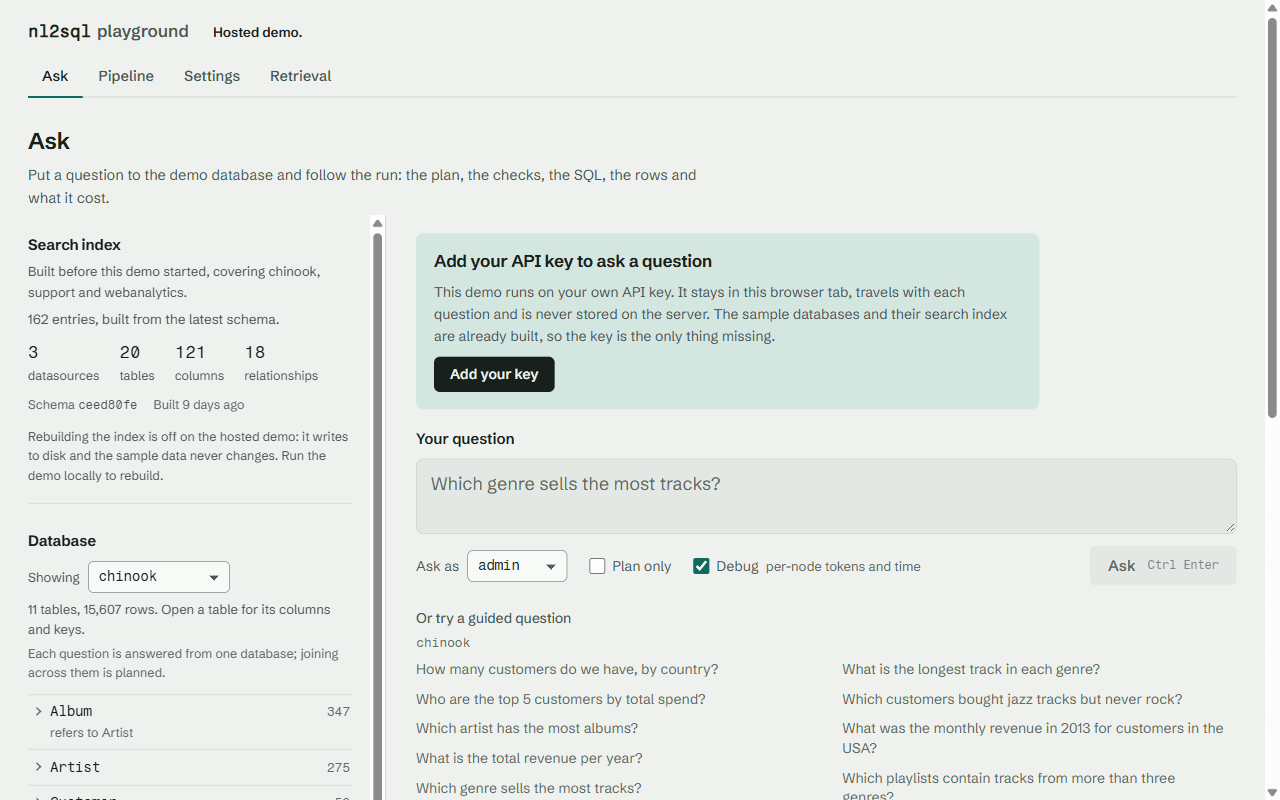Focus the Your question text area
This screenshot has width=1280, height=800.
coord(826,496)
